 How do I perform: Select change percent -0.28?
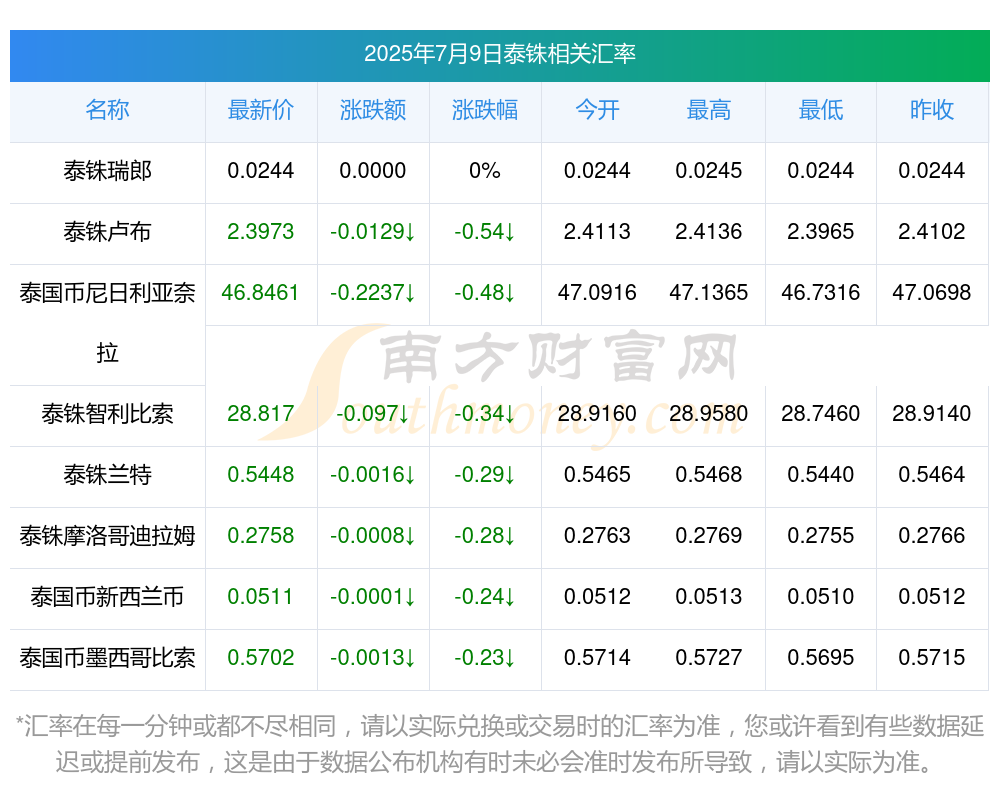tap(485, 535)
